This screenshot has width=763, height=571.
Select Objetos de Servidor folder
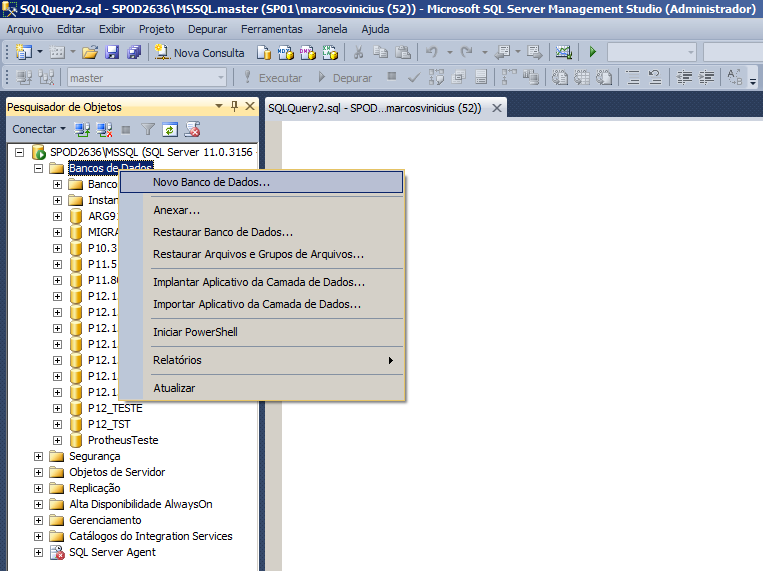(x=117, y=472)
